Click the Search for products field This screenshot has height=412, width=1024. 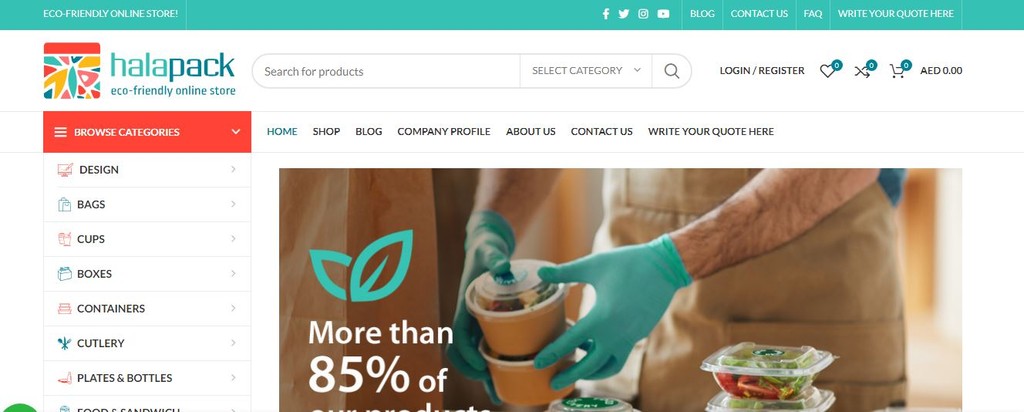[x=386, y=71]
